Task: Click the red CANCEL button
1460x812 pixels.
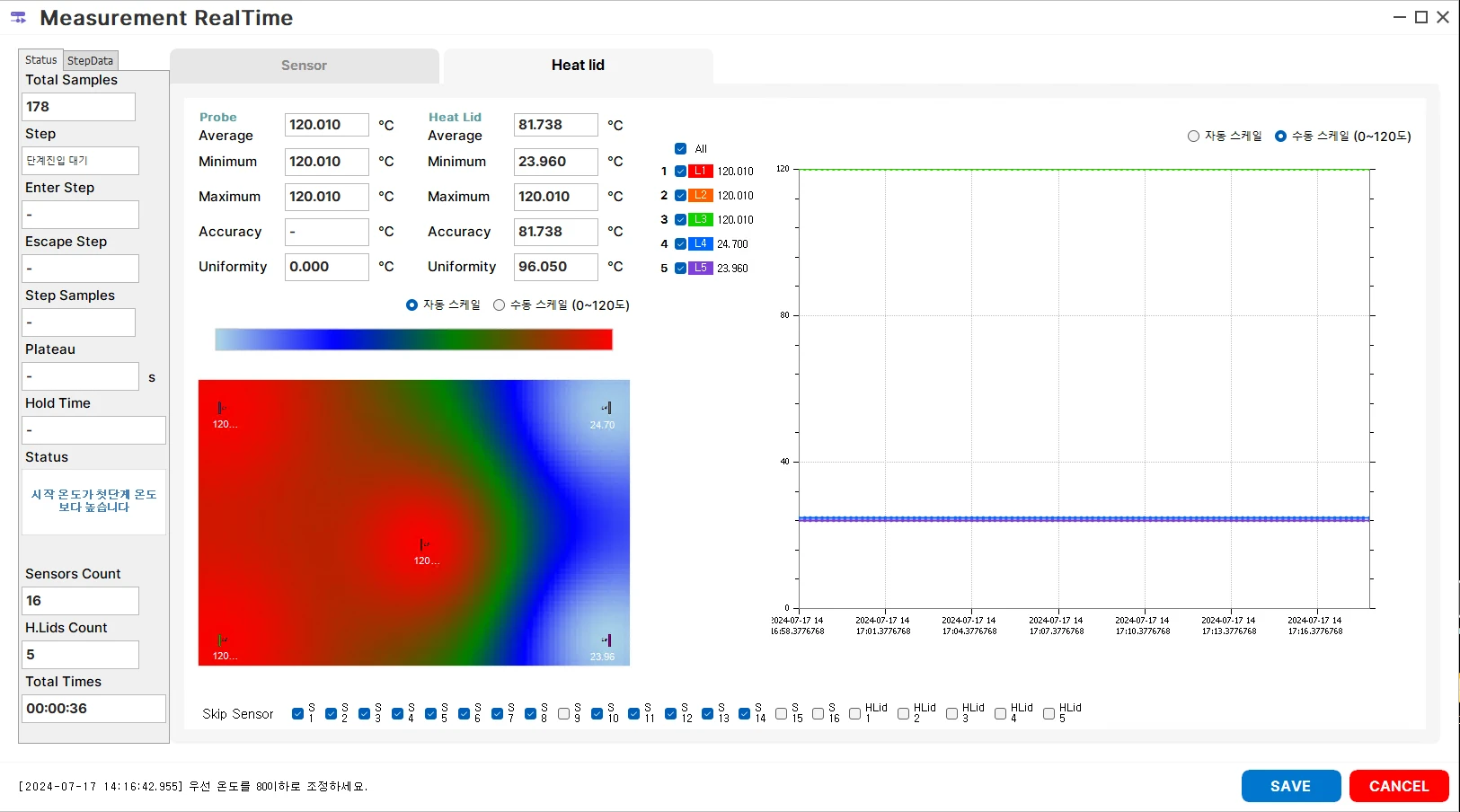Action: point(1399,786)
